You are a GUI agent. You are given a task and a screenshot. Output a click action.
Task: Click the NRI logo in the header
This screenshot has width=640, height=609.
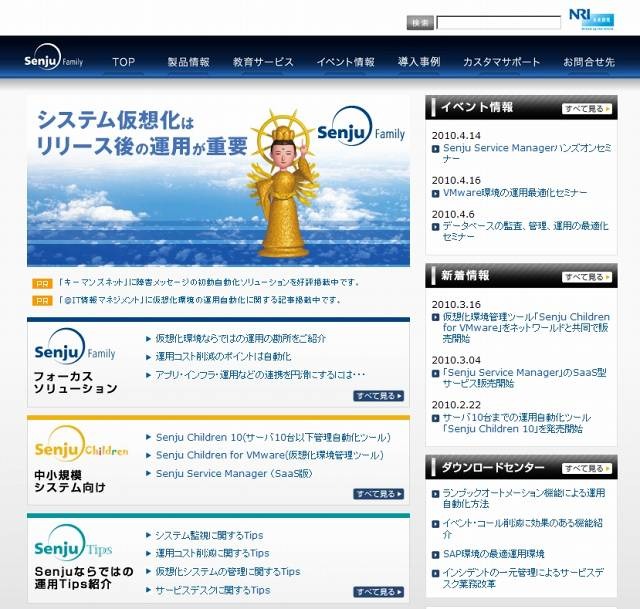tap(591, 19)
